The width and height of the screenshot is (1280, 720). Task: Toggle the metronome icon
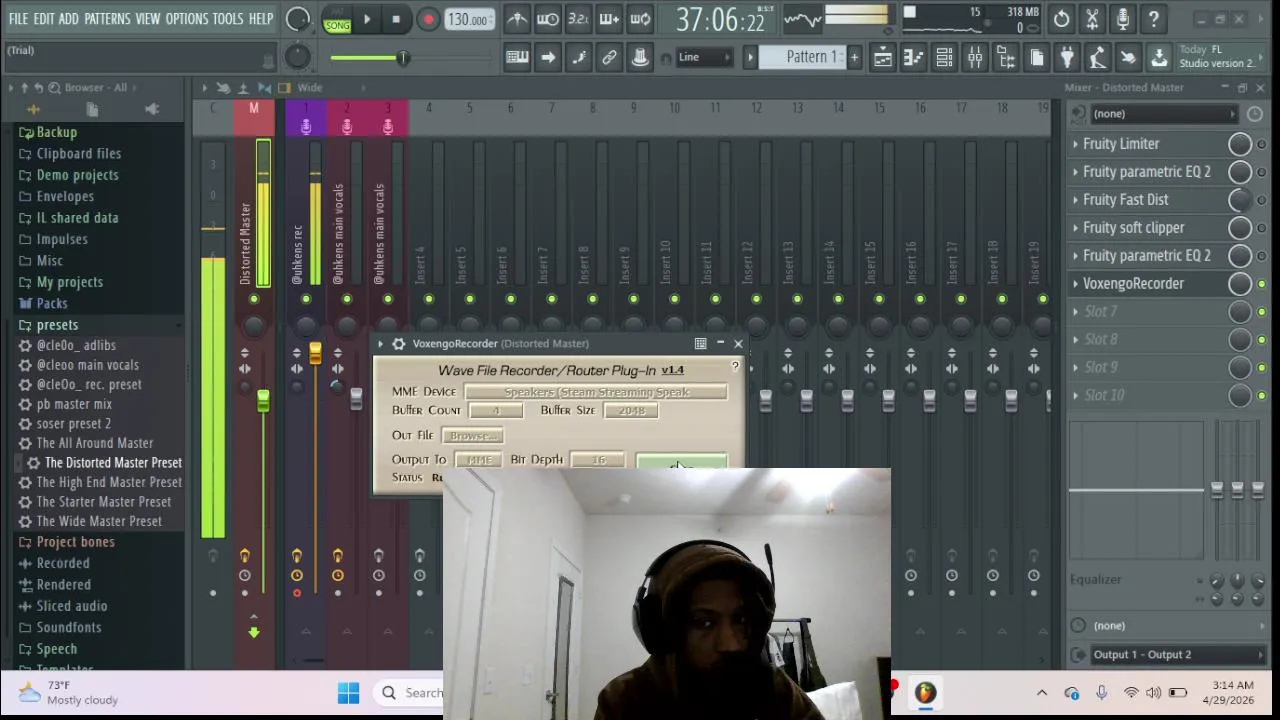(517, 19)
